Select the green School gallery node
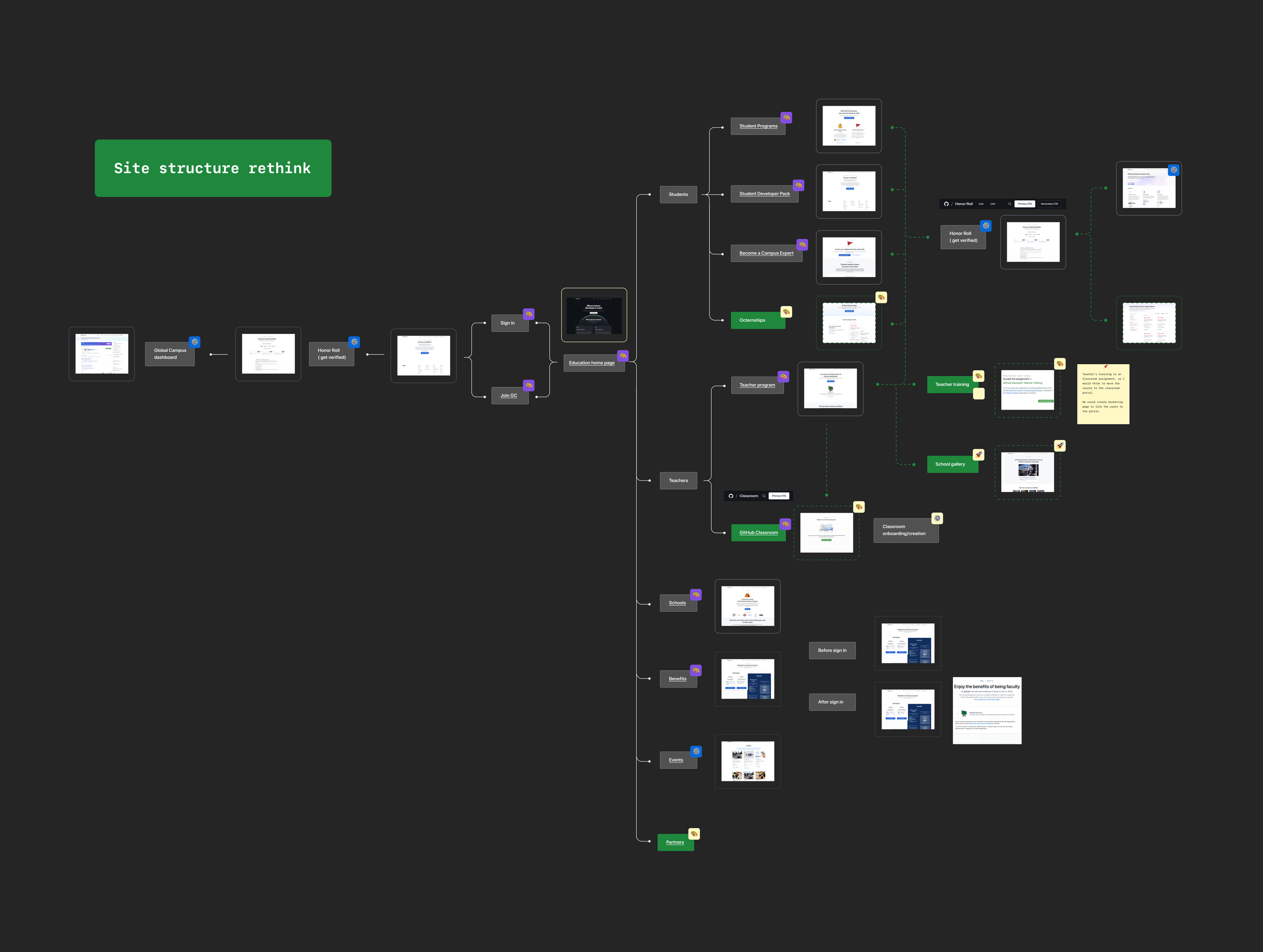The width and height of the screenshot is (1263, 952). (952, 464)
